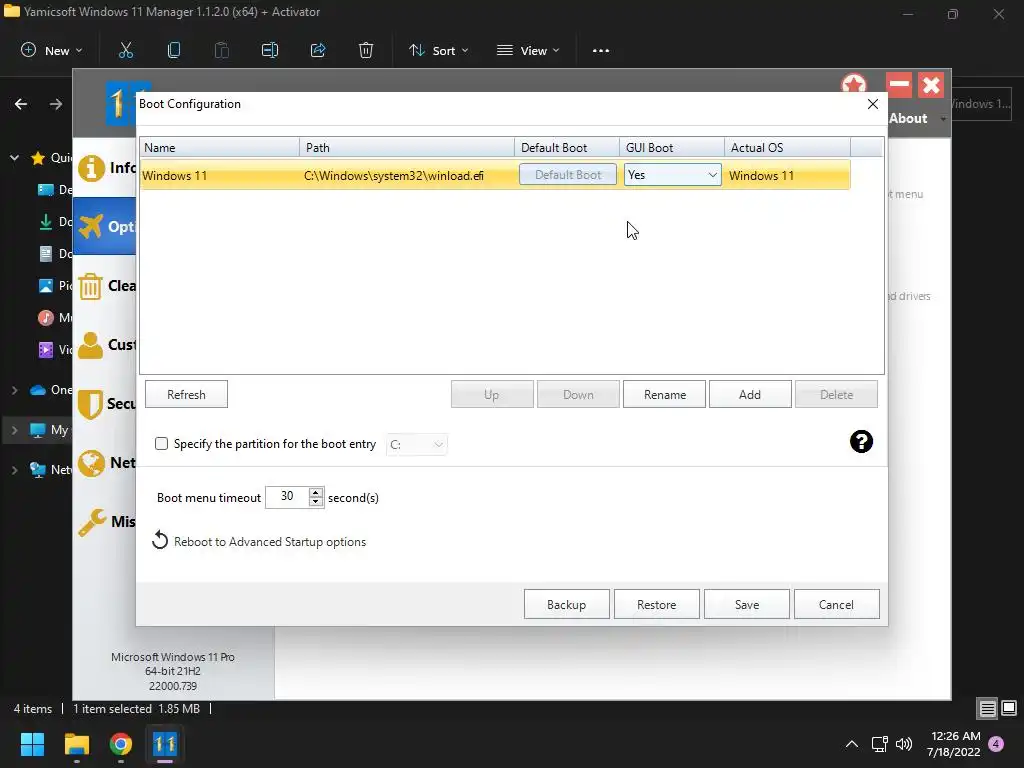Increase boot menu timeout with up arrow

coord(316,492)
